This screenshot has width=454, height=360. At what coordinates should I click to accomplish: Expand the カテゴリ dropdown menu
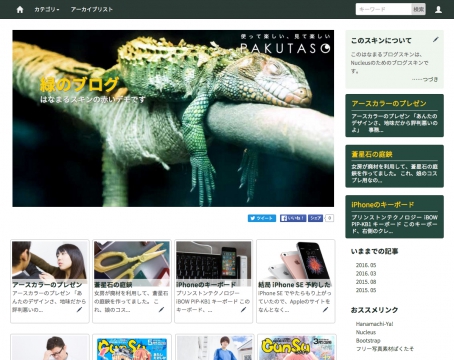coord(47,9)
